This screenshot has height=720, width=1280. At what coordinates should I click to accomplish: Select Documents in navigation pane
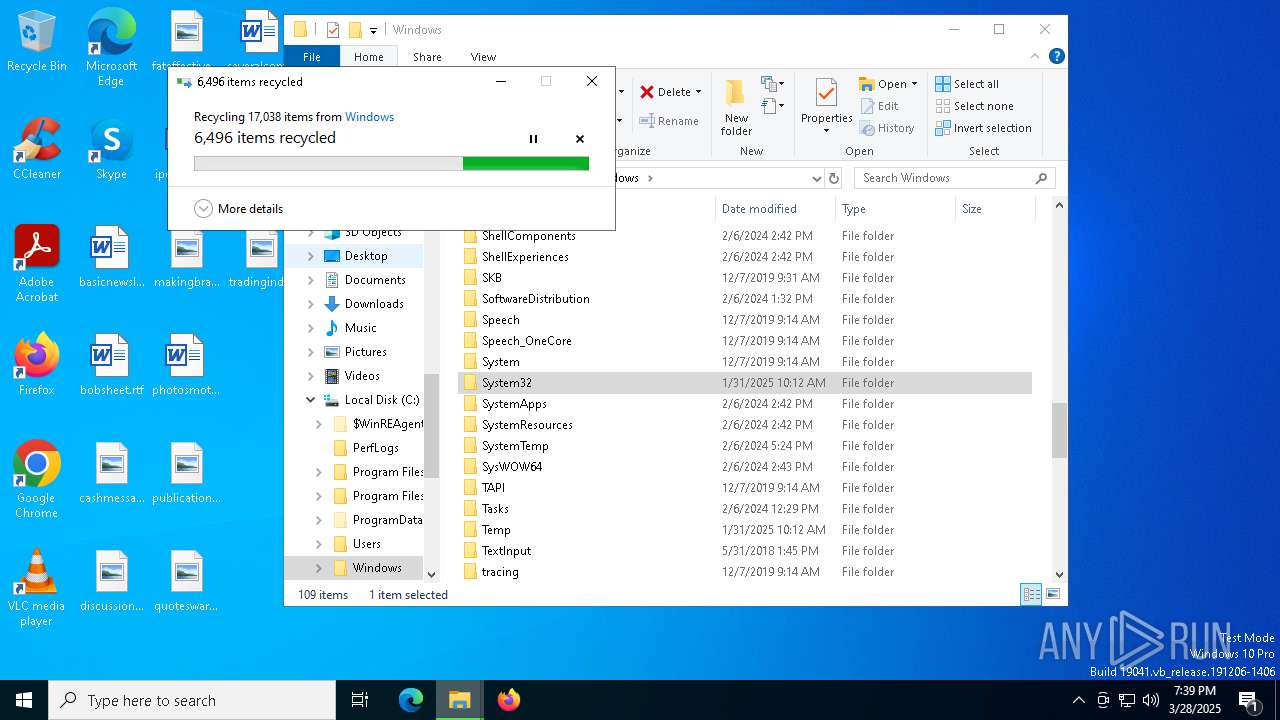(375, 280)
